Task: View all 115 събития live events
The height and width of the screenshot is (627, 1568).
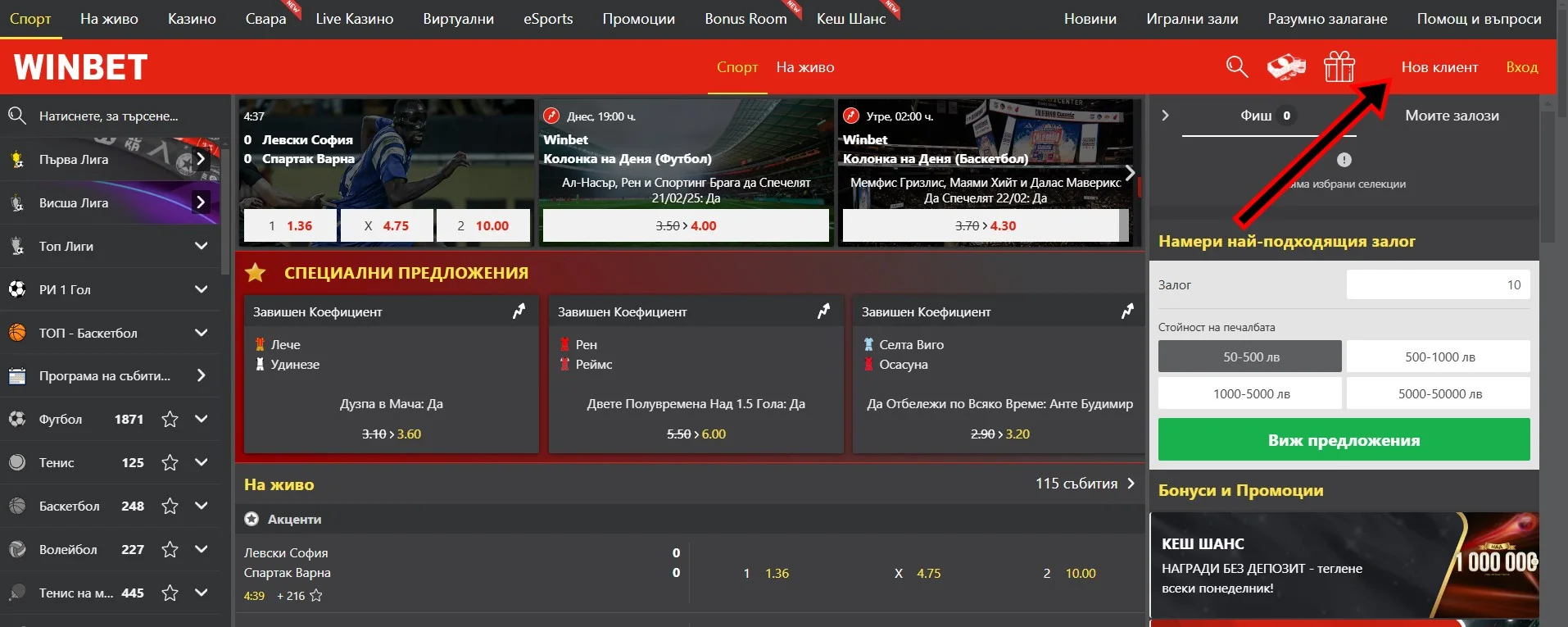Action: click(x=1085, y=484)
